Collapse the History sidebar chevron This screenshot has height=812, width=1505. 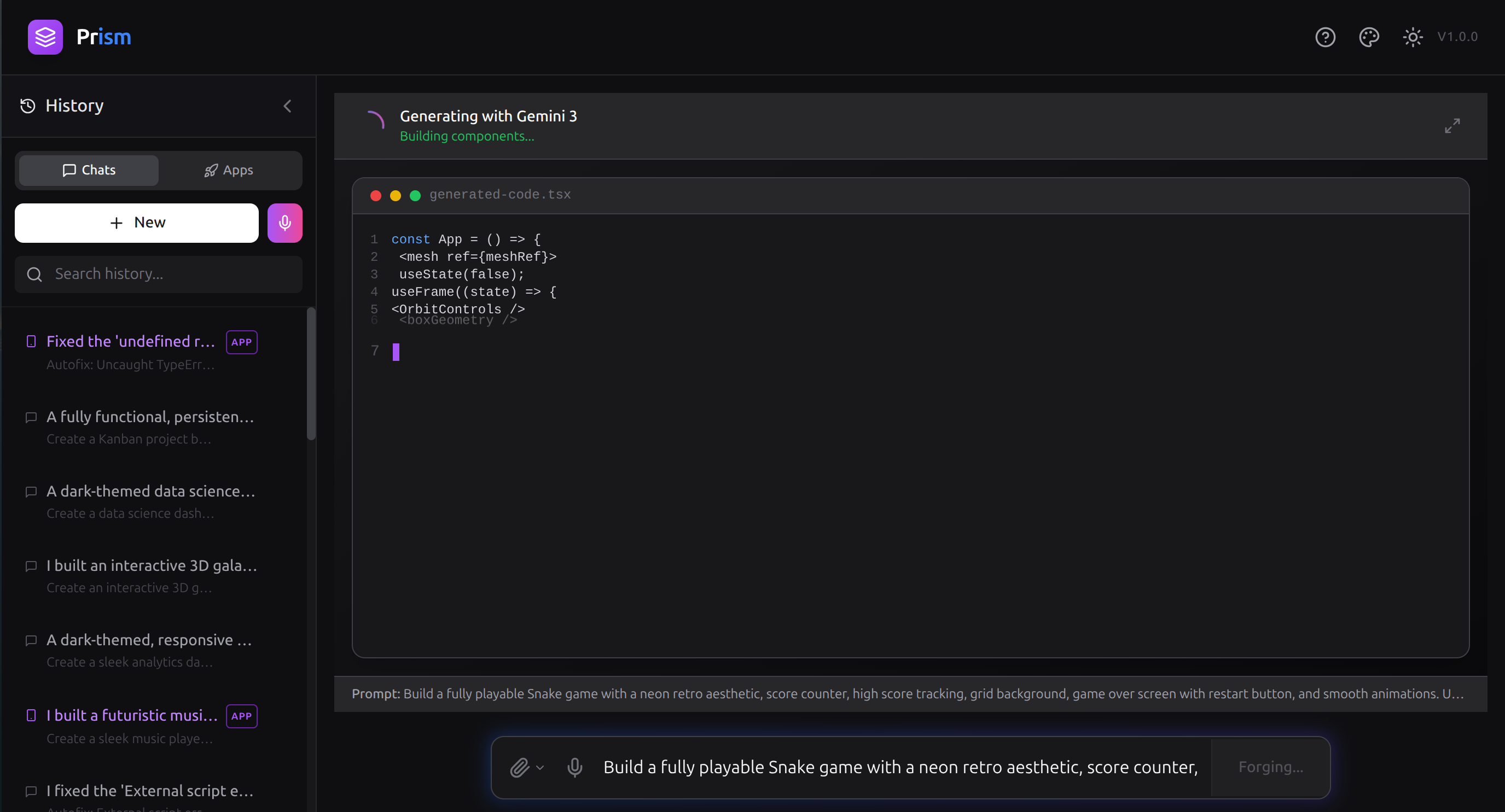pyautogui.click(x=287, y=106)
